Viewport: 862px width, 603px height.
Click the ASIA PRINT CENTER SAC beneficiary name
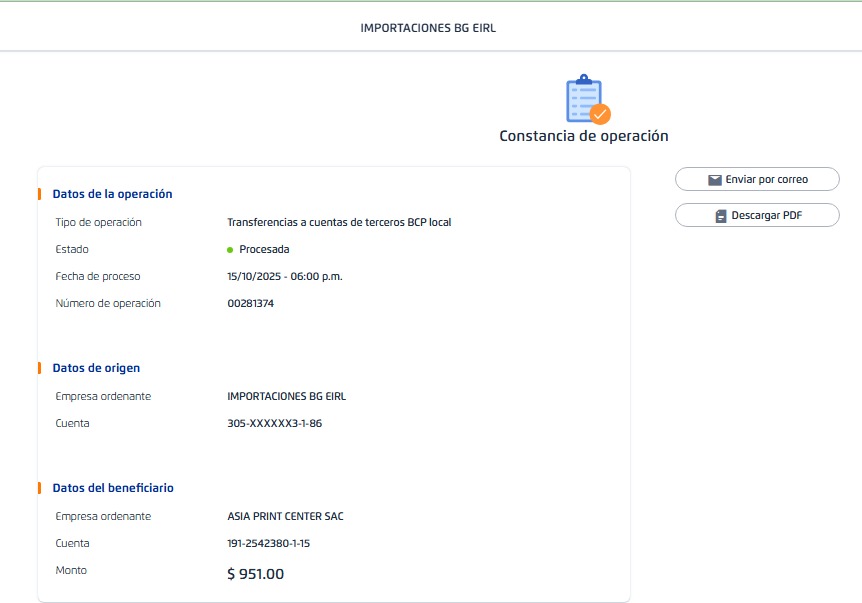point(286,516)
